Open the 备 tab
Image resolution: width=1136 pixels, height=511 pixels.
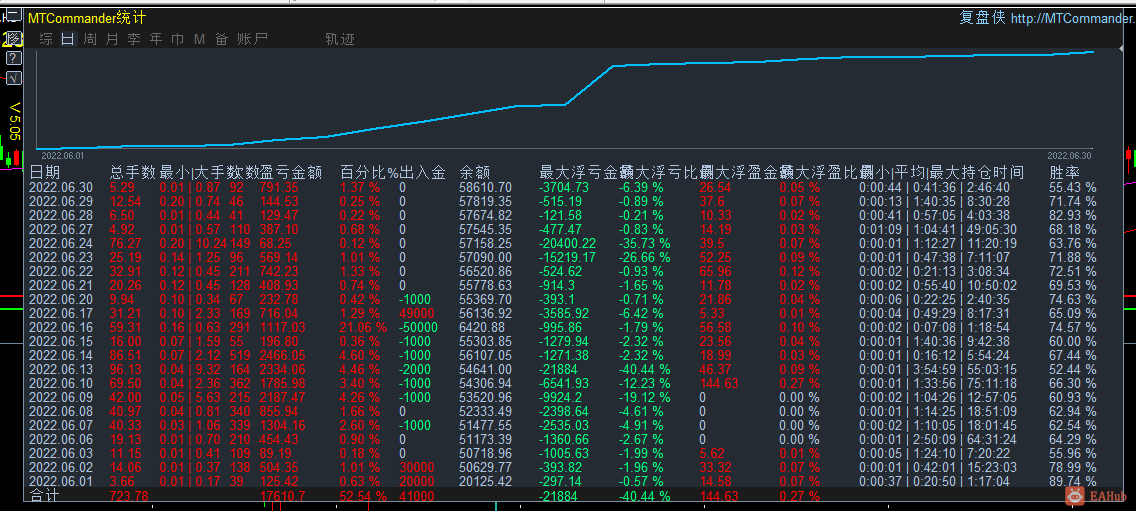coord(222,39)
